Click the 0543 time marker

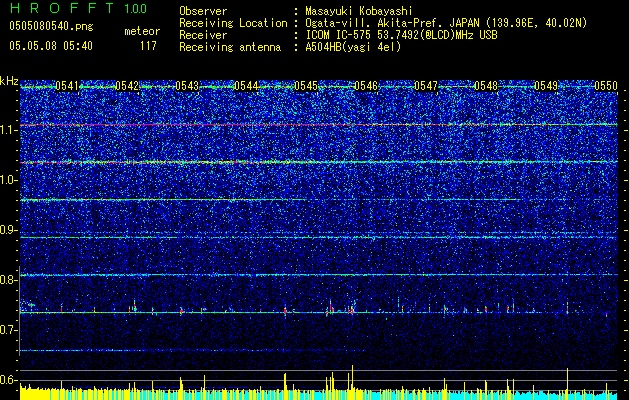187,86
